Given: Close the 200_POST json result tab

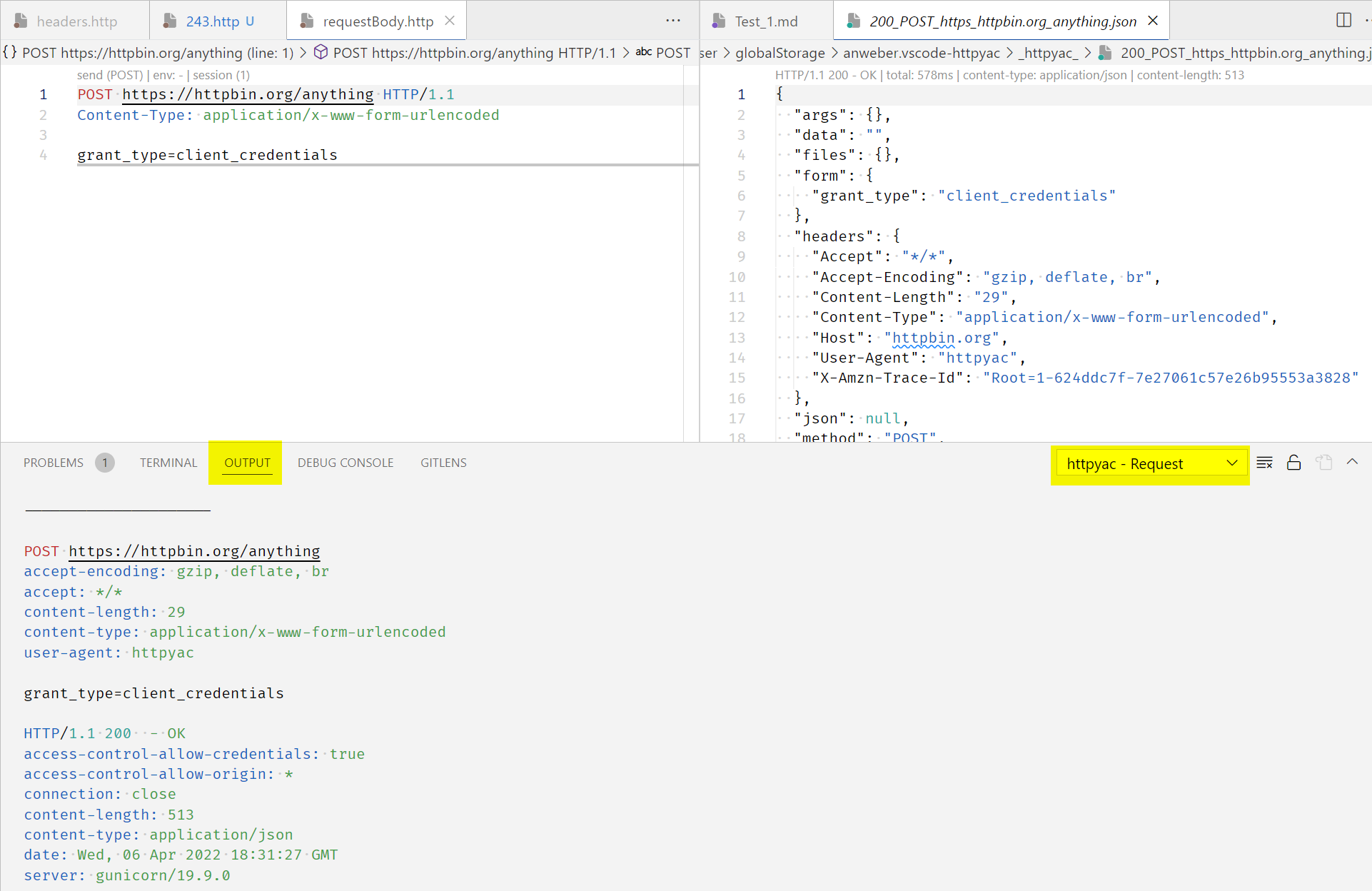Looking at the screenshot, I should [x=1153, y=21].
